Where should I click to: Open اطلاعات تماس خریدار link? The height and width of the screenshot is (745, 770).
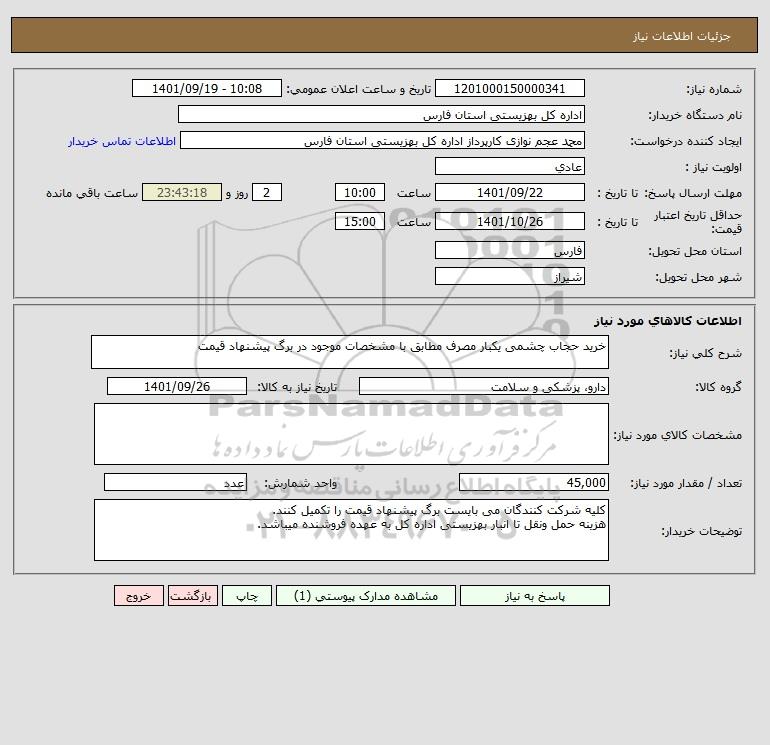(x=122, y=141)
